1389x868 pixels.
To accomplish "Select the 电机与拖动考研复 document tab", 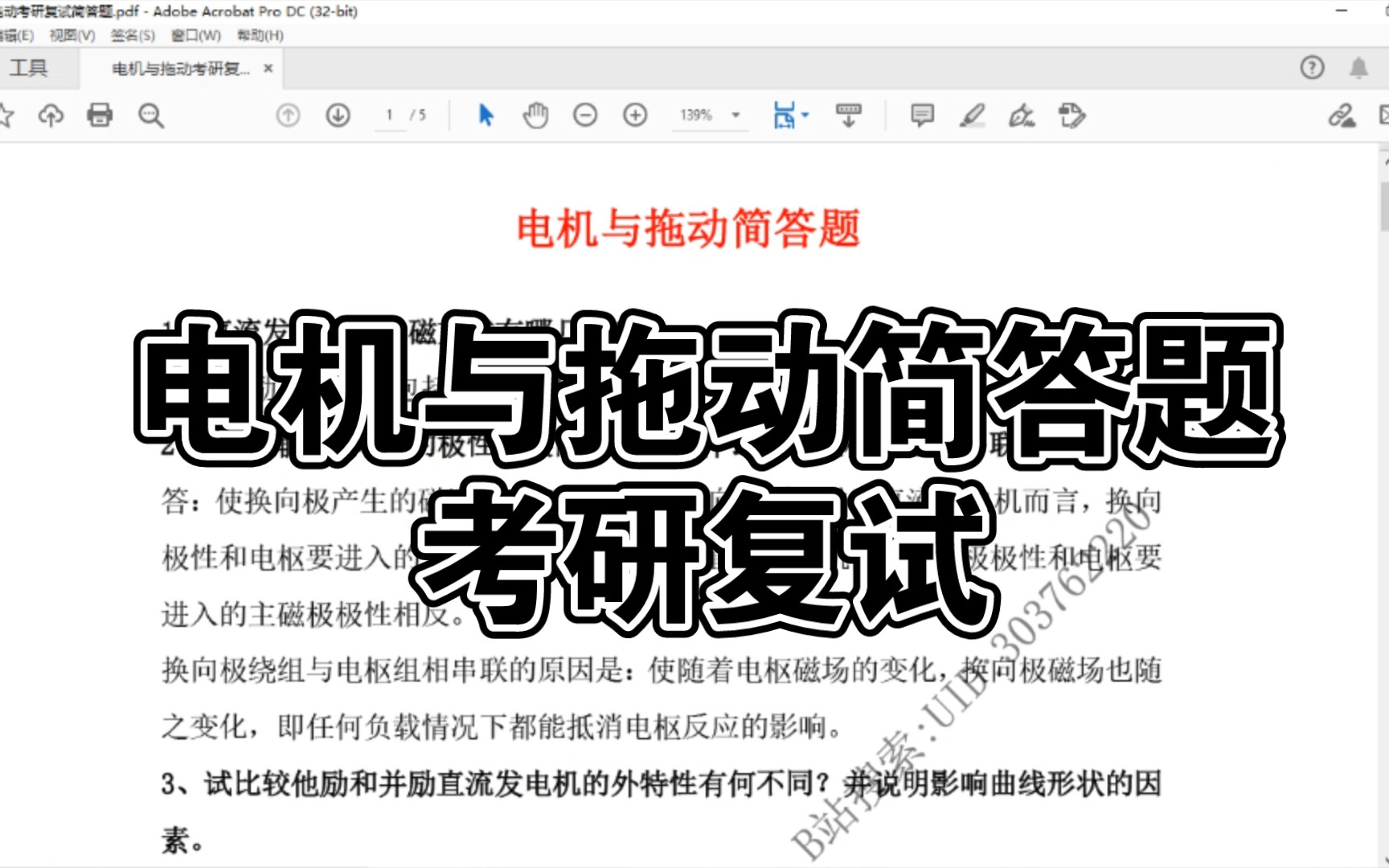I will 180,69.
